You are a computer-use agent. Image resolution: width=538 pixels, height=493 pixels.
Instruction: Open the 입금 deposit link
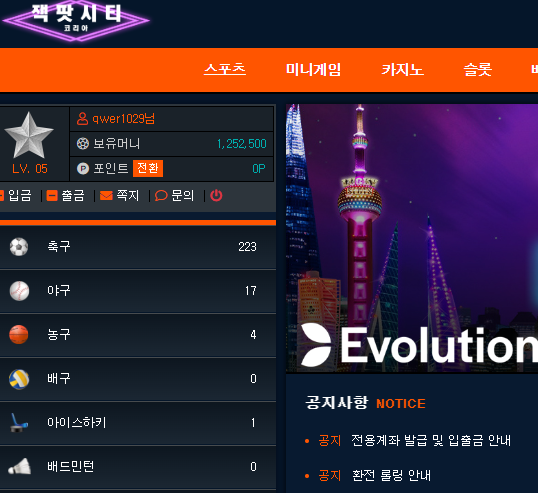pyautogui.click(x=16, y=196)
